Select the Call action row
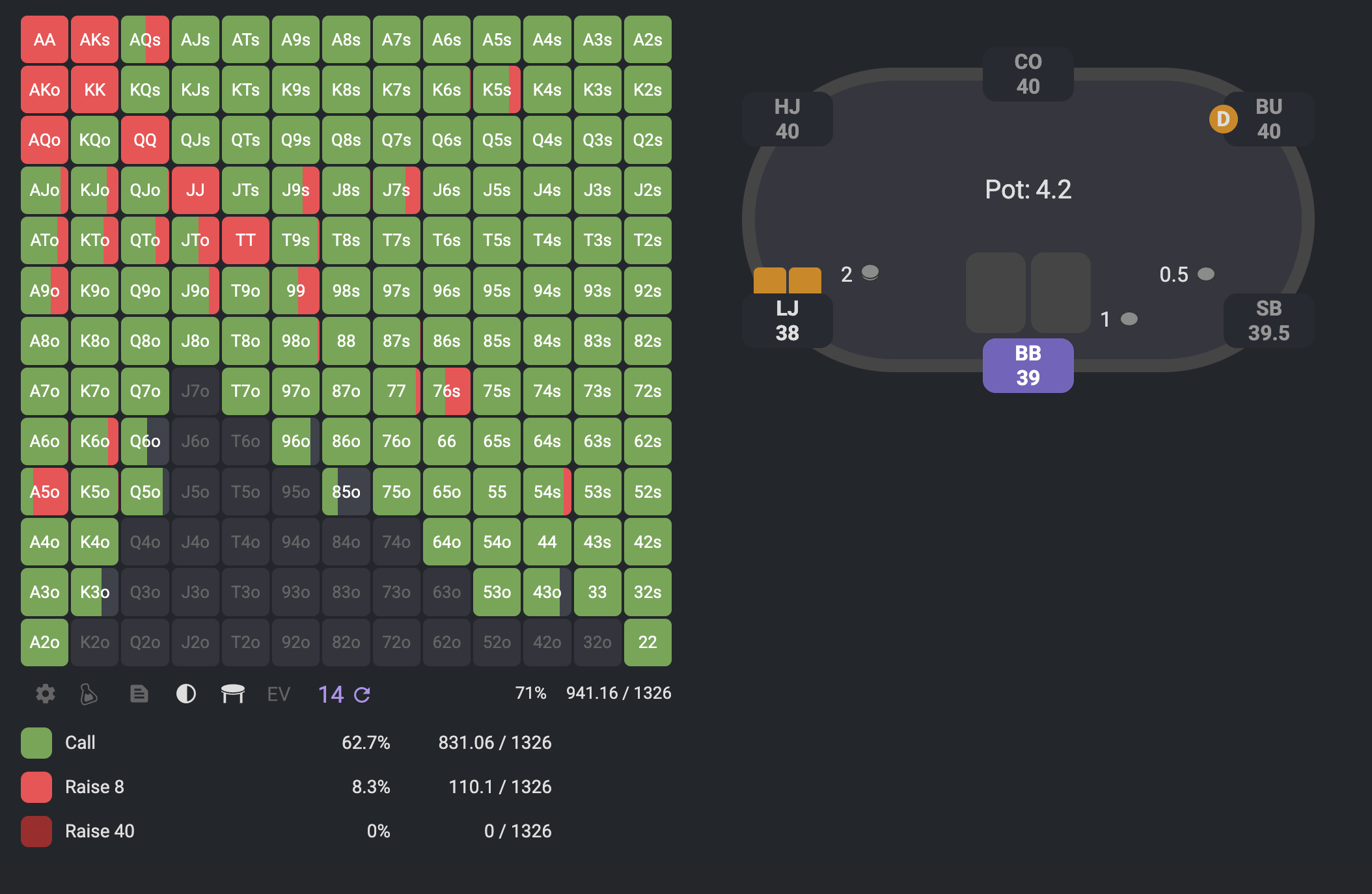The image size is (1372, 894). [x=80, y=742]
